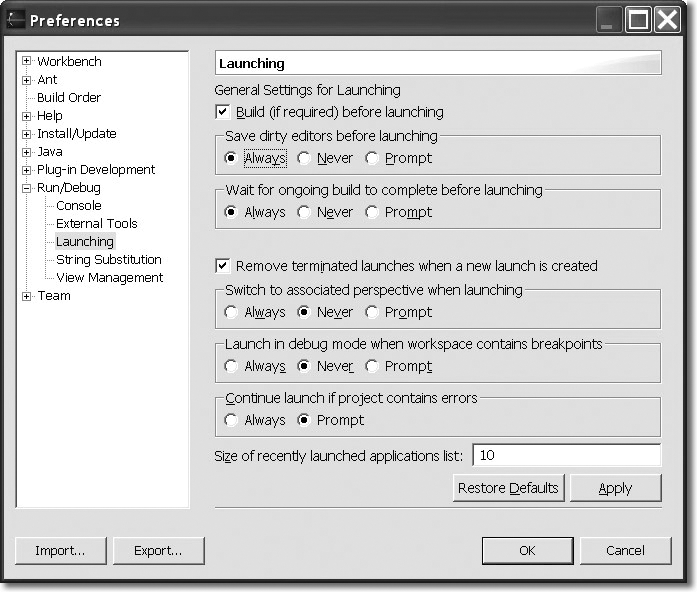
Task: Expand the Team tree node
Action: tap(27, 296)
